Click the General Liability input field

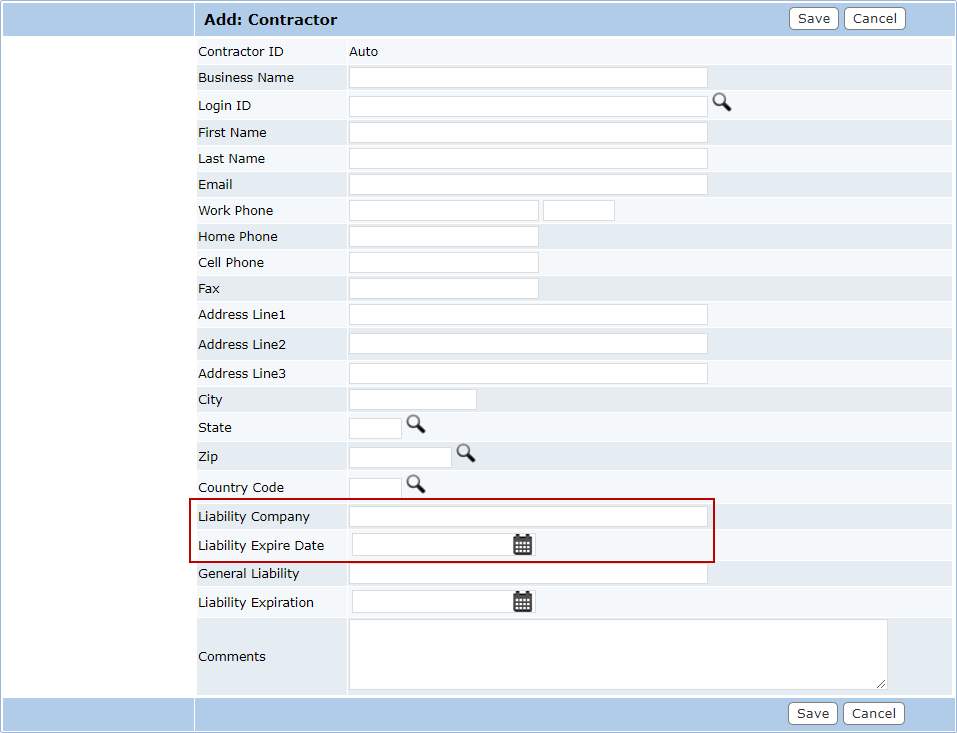(x=527, y=575)
